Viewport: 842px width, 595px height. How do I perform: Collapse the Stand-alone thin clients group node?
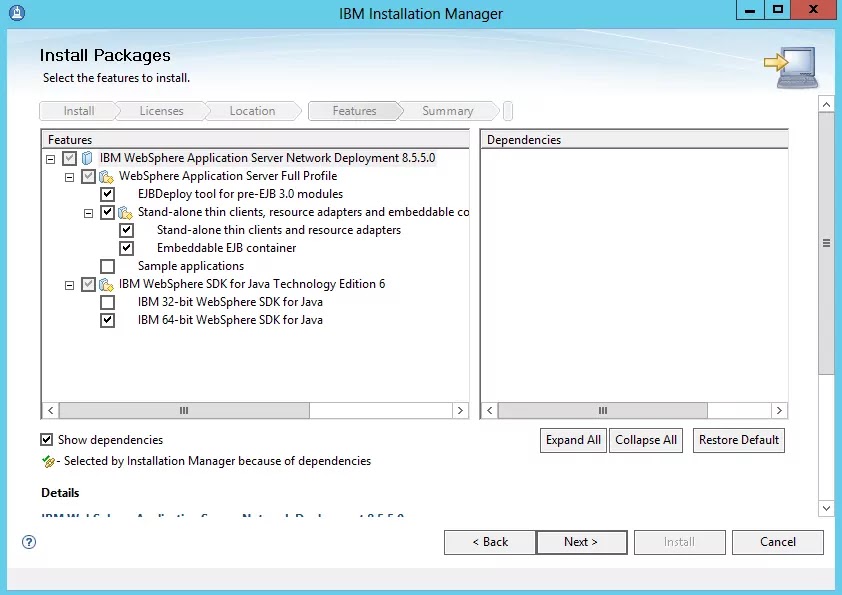88,213
